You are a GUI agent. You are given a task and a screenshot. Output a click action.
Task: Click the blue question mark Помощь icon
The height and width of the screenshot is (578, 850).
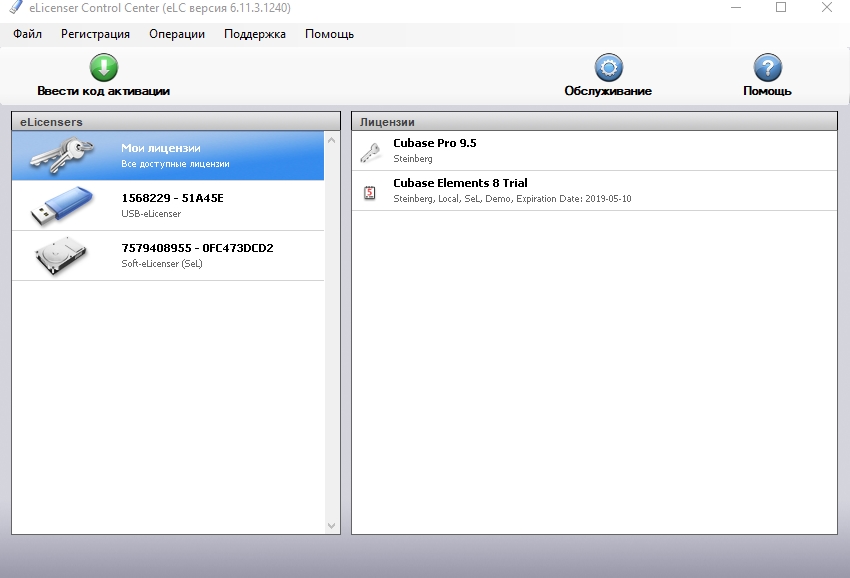(768, 67)
